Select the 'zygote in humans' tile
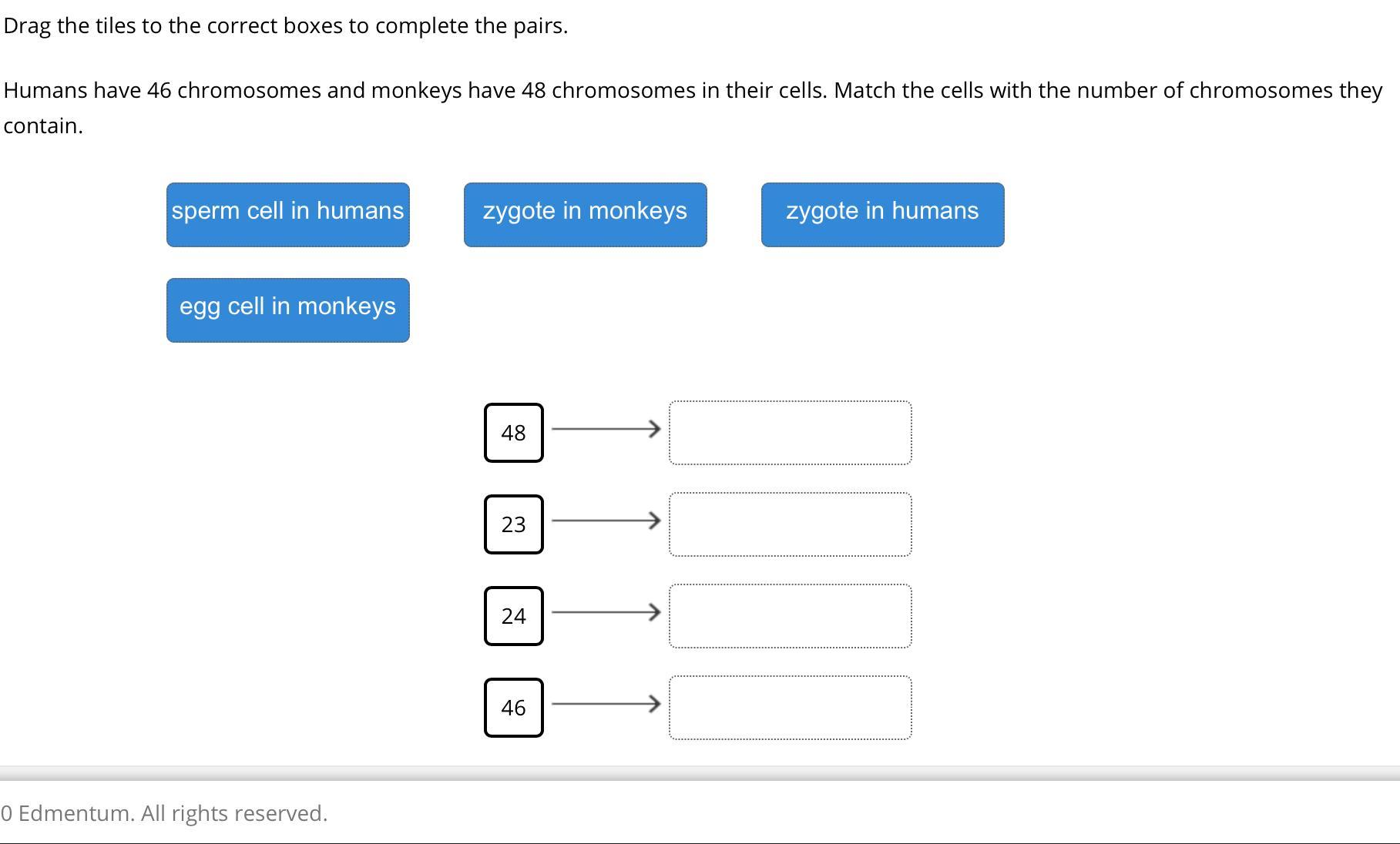1400x844 pixels. [x=883, y=215]
